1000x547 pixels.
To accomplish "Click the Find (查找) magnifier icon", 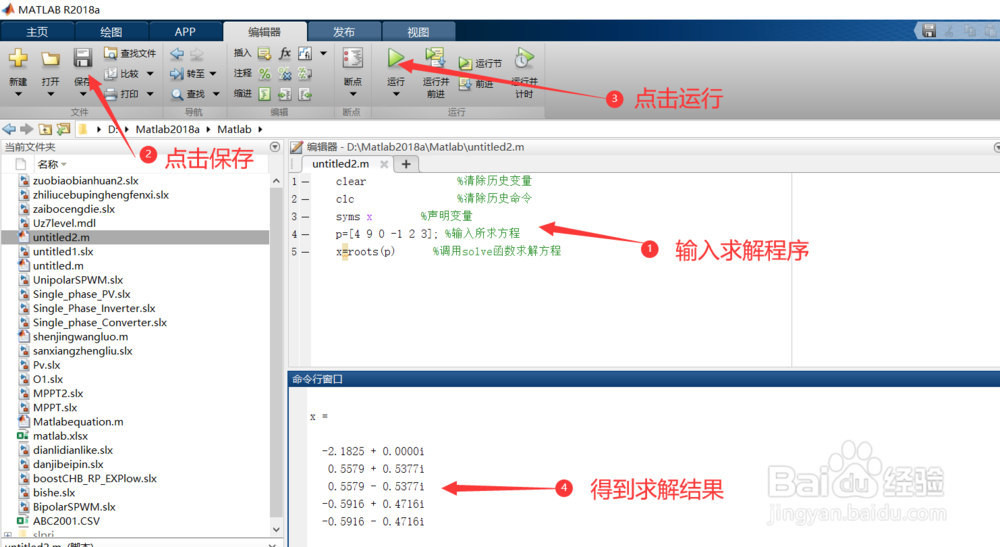I will (x=177, y=94).
